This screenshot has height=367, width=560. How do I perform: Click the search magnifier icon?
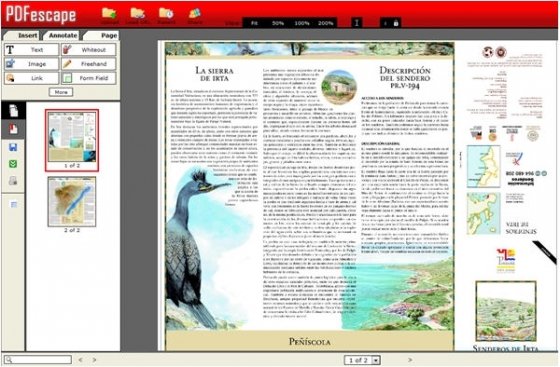(9, 360)
